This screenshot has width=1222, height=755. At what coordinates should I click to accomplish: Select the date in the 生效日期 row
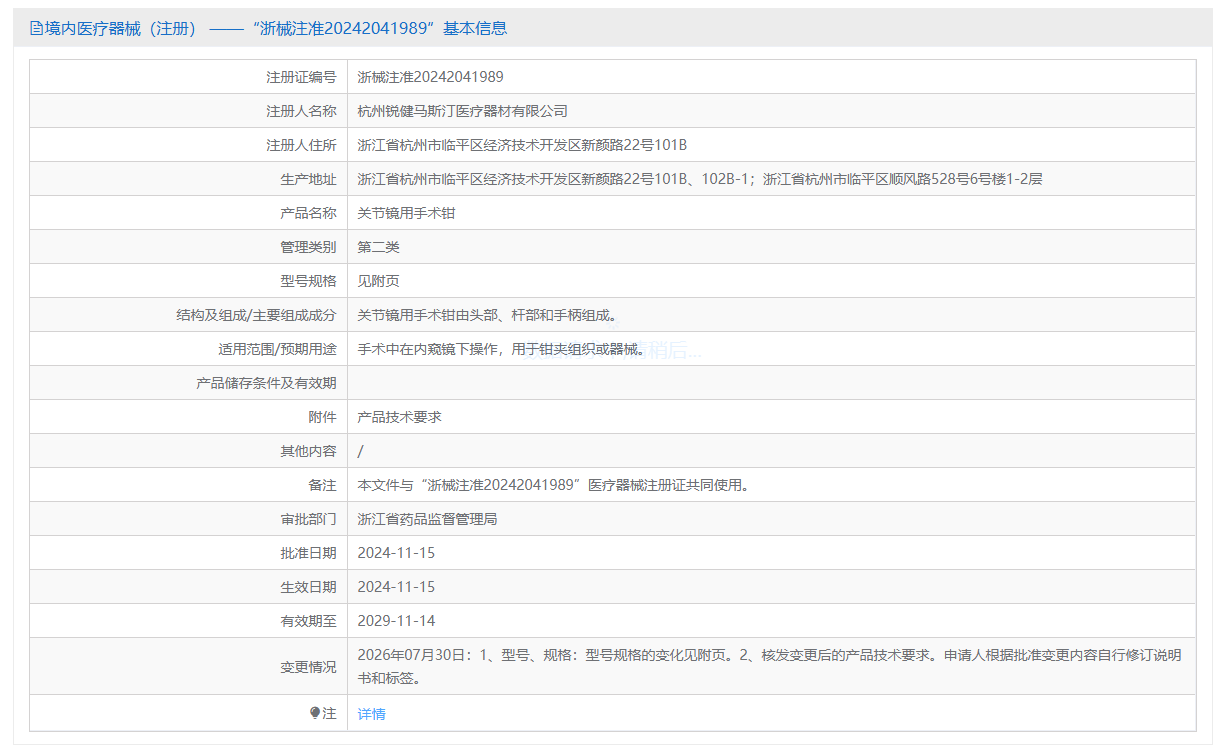(x=397, y=587)
